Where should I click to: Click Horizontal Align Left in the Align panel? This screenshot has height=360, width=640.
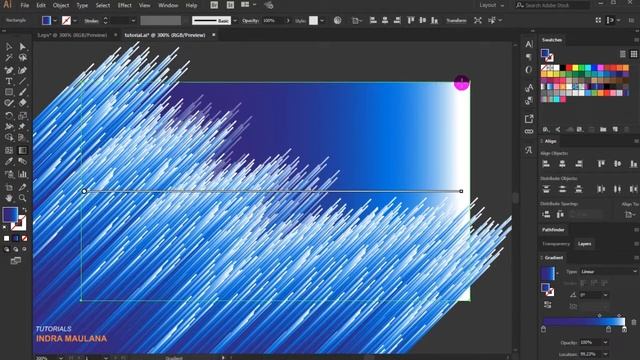(546, 164)
